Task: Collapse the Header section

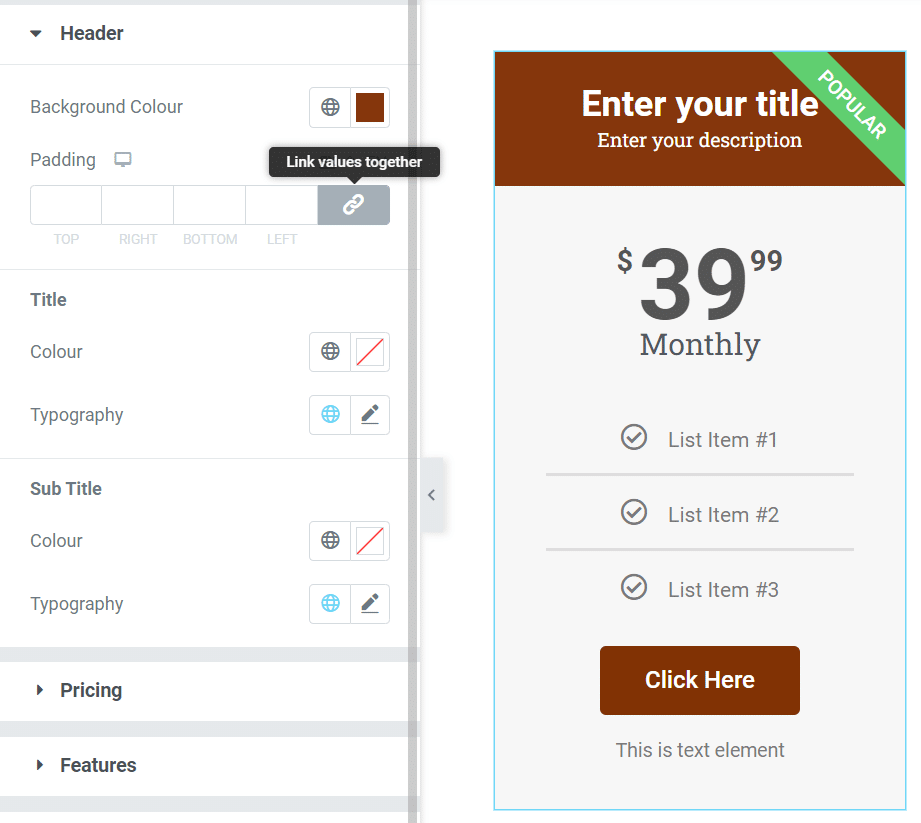Action: pyautogui.click(x=36, y=32)
